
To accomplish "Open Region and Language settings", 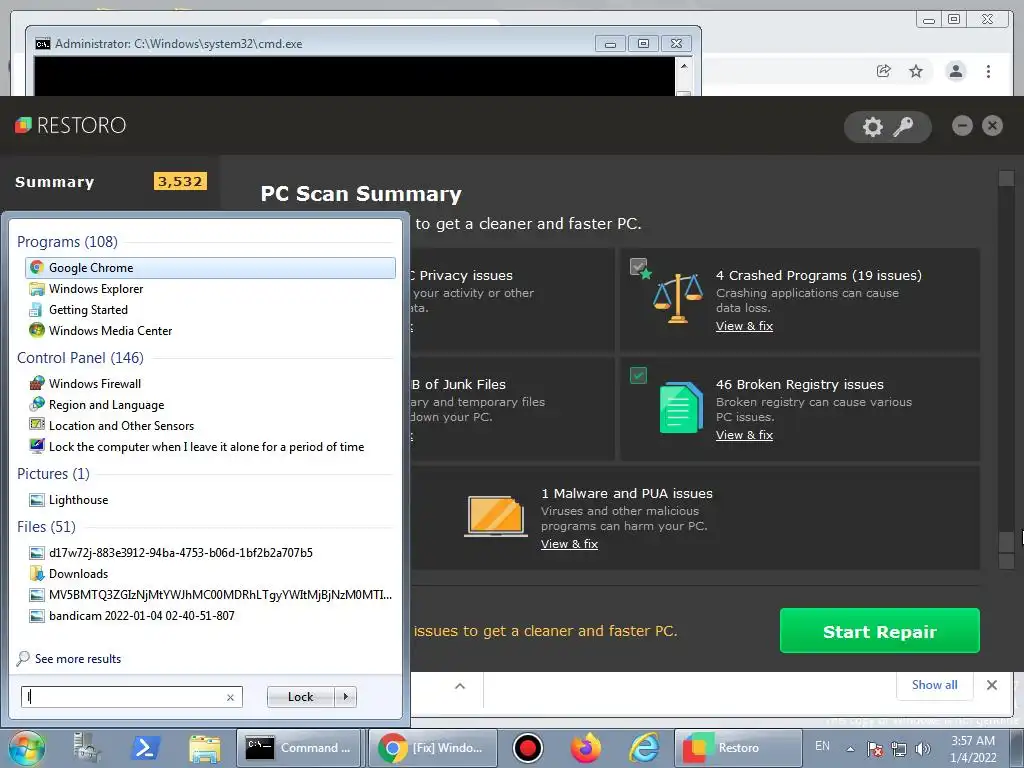I will (x=210, y=405).
